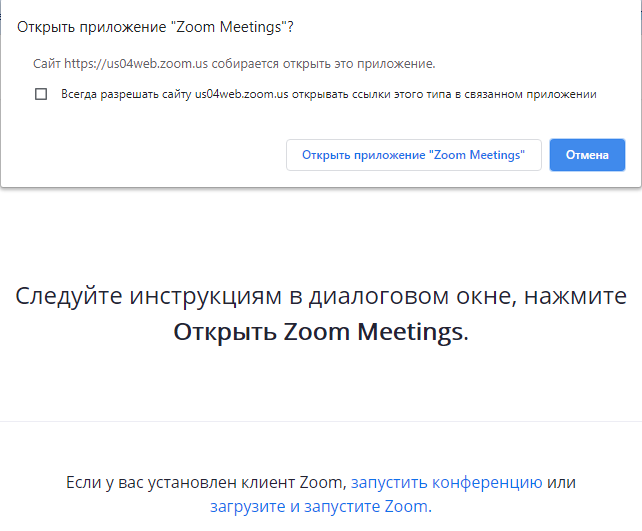
Task: Click the bold text 'Открыть Zoom Meetings.'
Action: coord(321,331)
